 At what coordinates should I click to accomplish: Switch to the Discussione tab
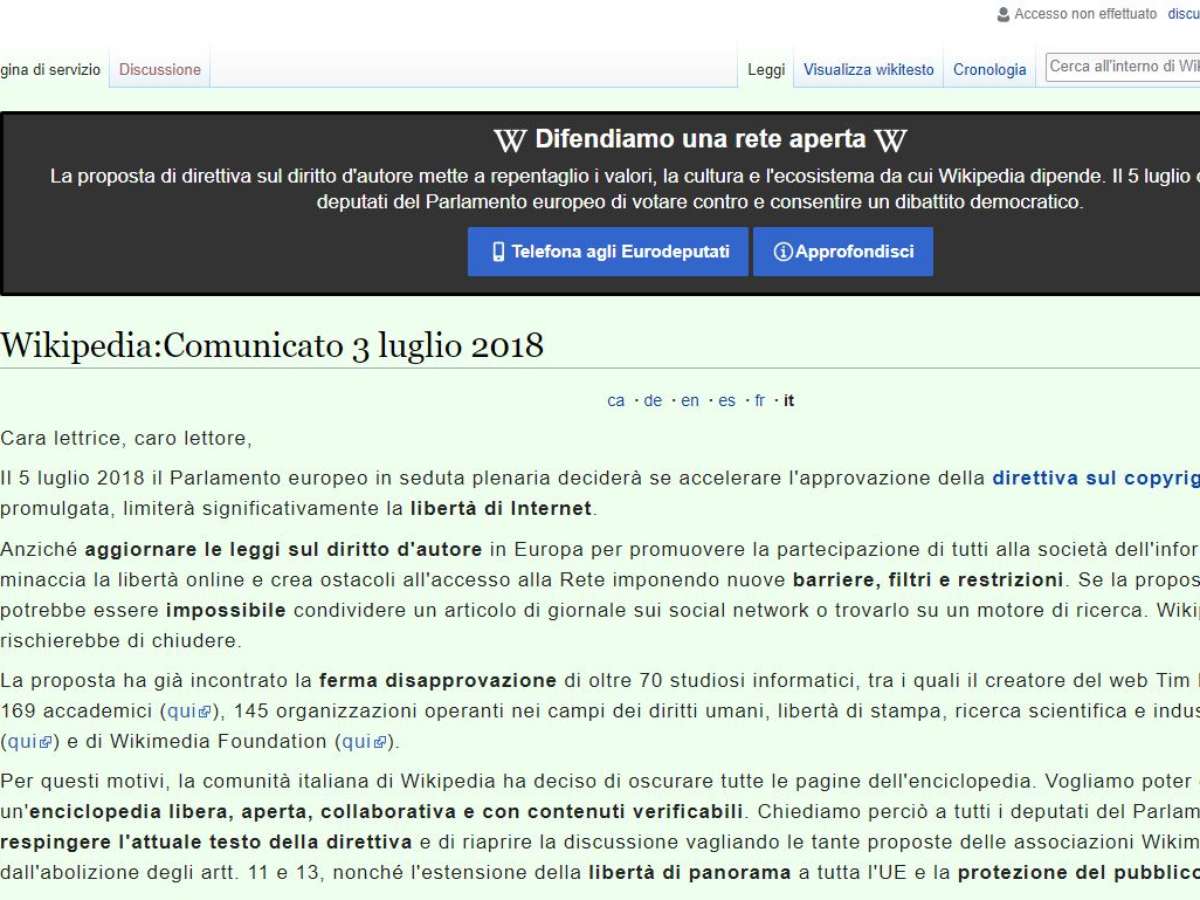pos(160,70)
